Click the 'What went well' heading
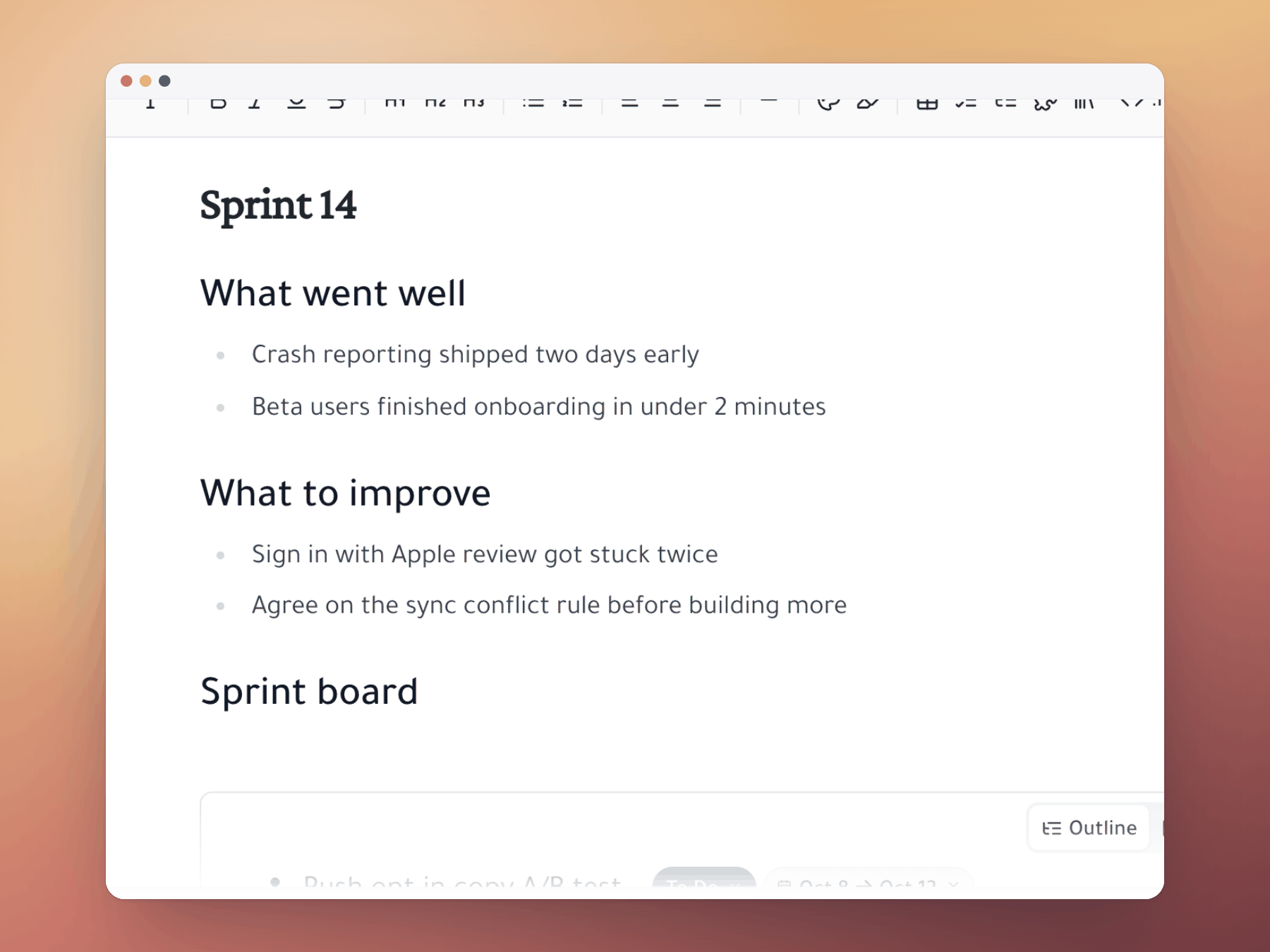 333,293
